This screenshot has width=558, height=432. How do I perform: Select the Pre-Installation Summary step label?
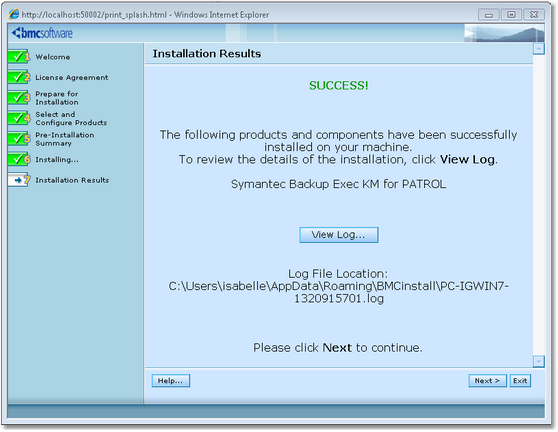(x=65, y=139)
